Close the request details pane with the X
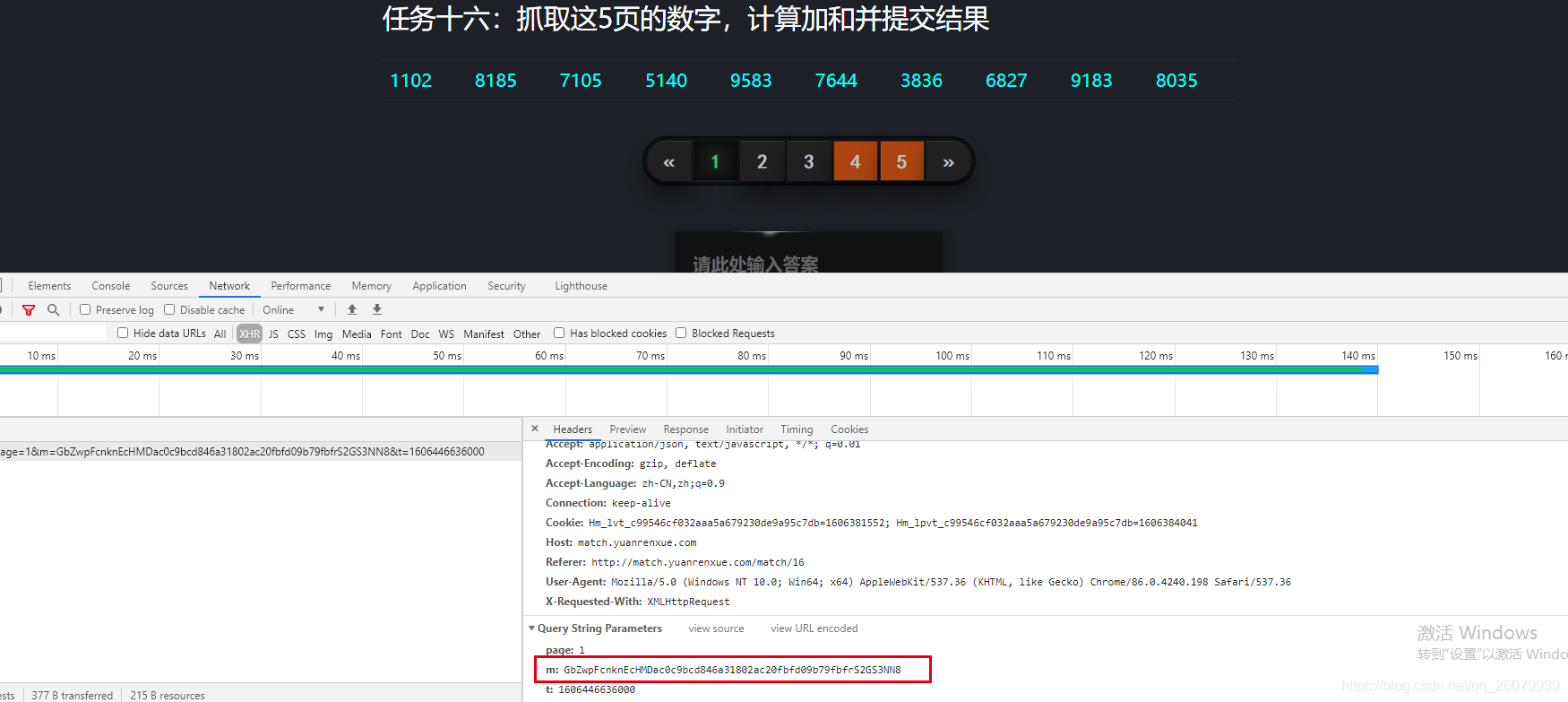 click(535, 429)
